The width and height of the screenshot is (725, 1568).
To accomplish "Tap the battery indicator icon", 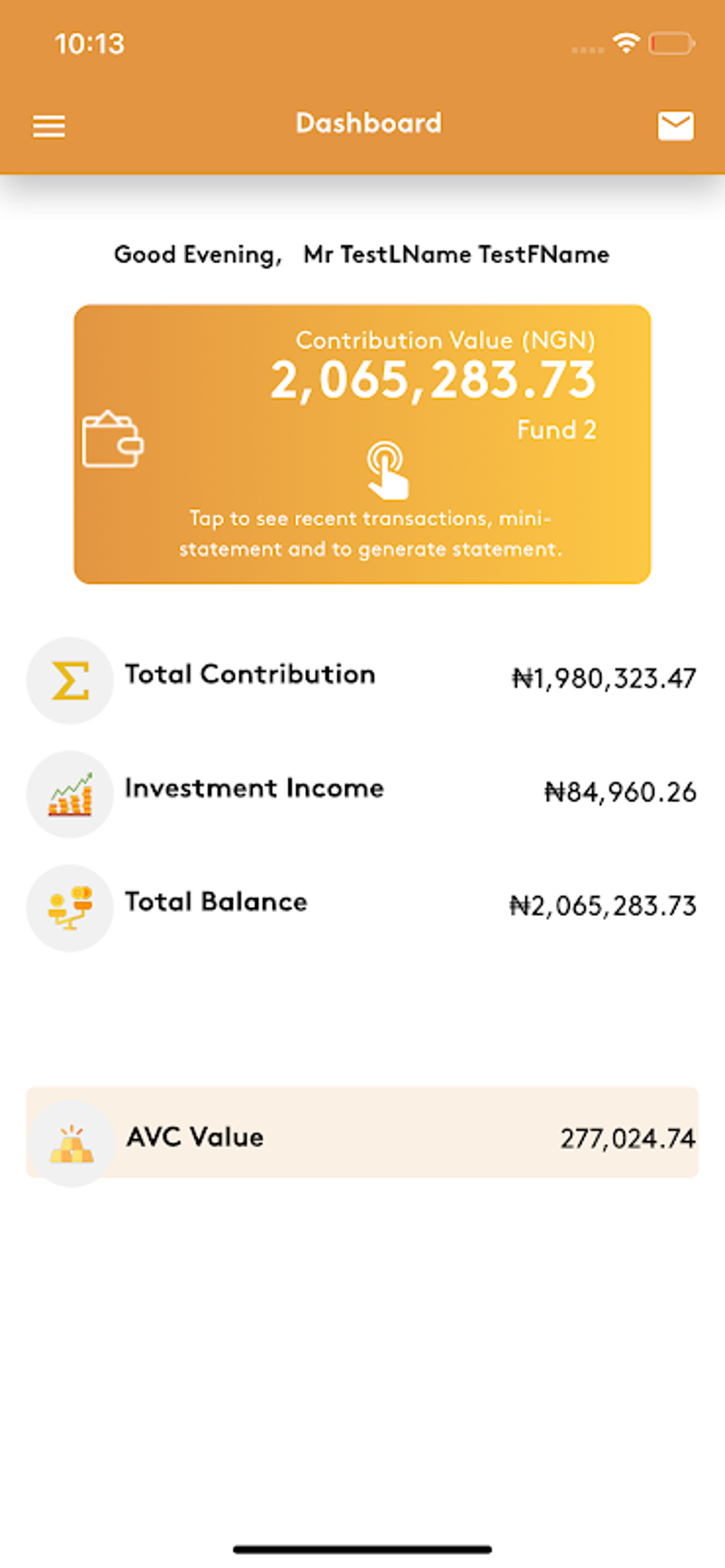I will [672, 43].
